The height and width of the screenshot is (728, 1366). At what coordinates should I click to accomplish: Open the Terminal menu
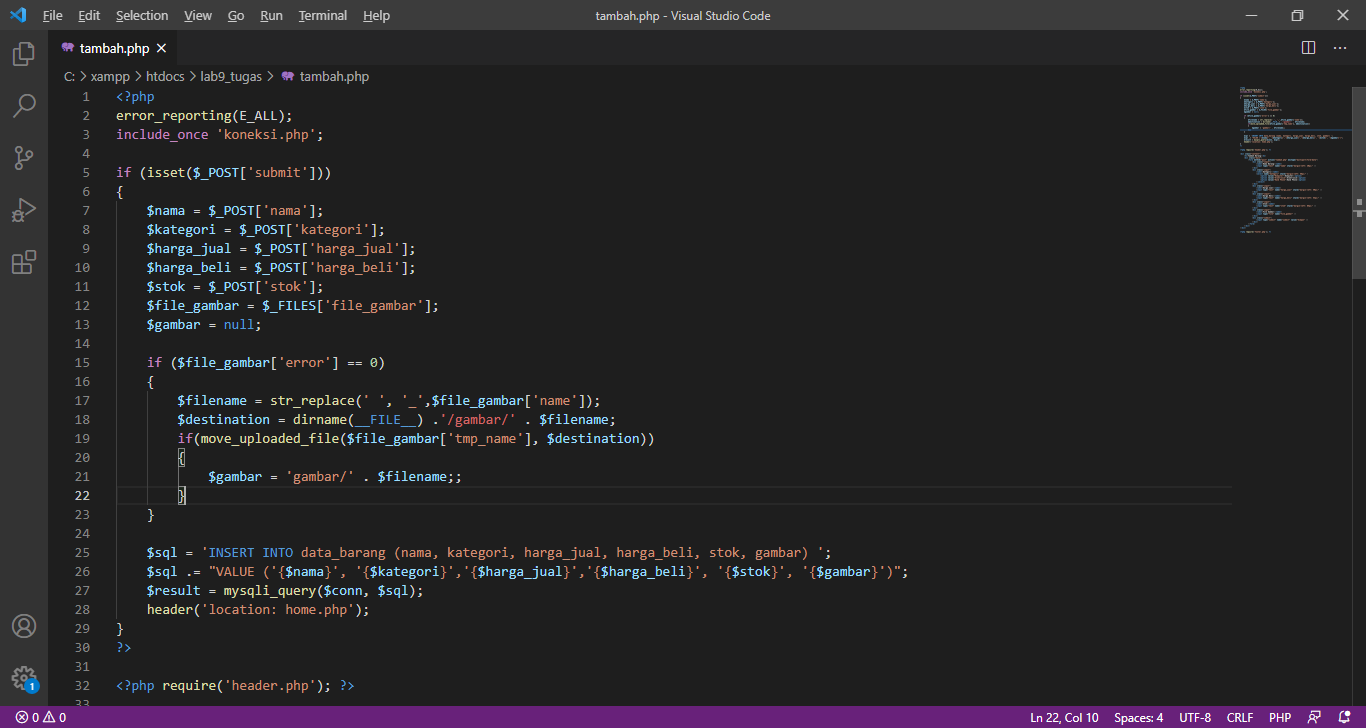tap(322, 15)
